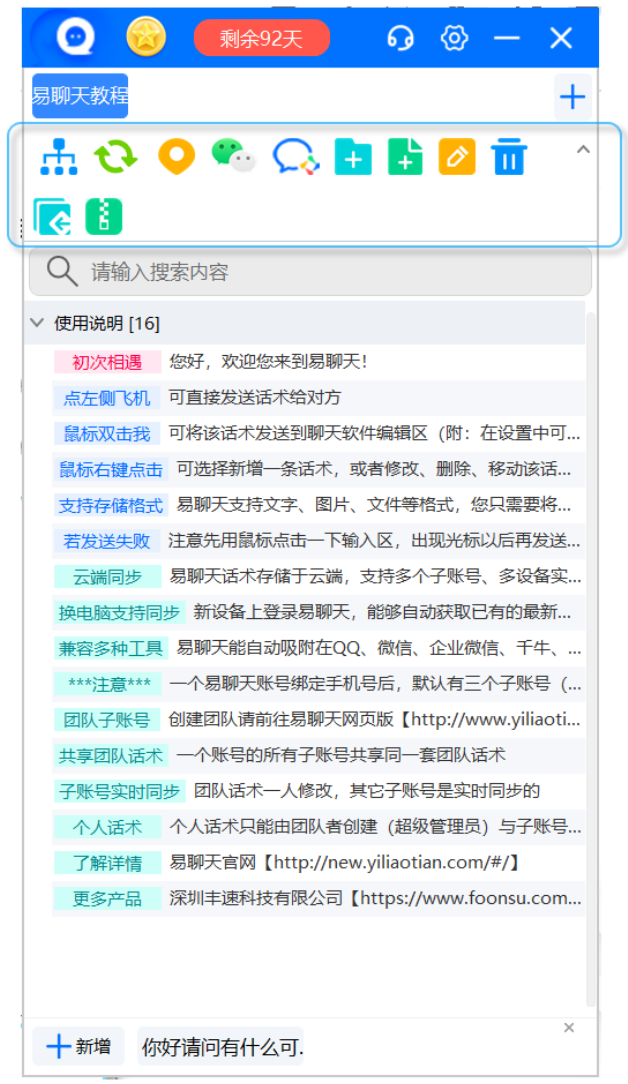Click the magnifier search icon

pos(62,272)
